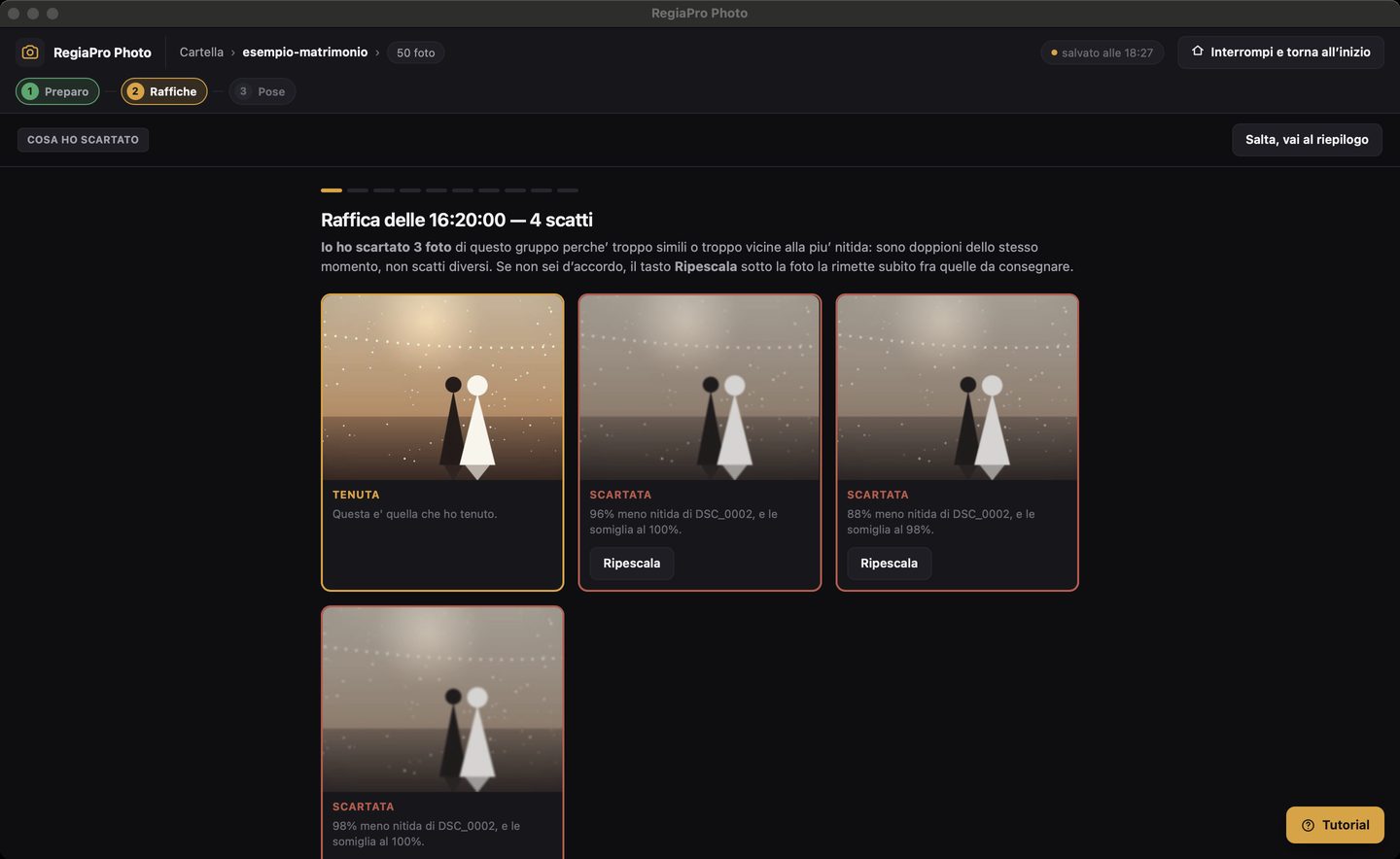
Task: Click the 50 foto count badge
Action: (x=416, y=52)
